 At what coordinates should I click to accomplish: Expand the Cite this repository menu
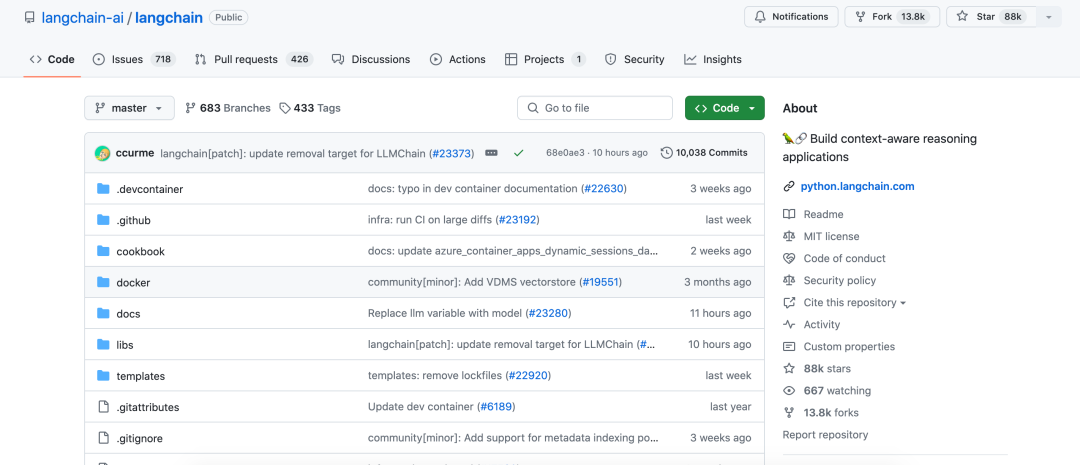click(854, 302)
